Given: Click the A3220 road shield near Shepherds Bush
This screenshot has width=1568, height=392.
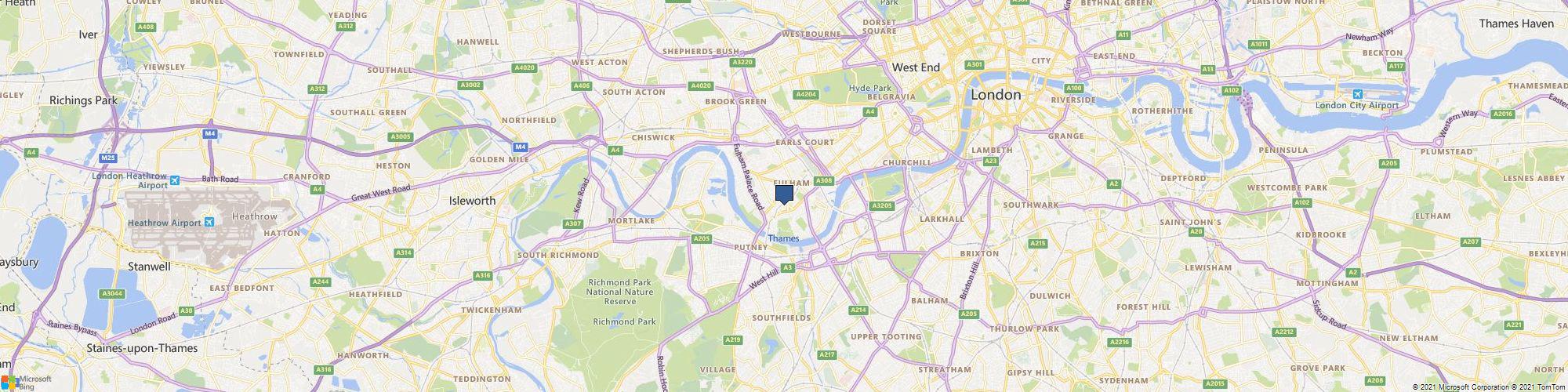Looking at the screenshot, I should coord(741,62).
